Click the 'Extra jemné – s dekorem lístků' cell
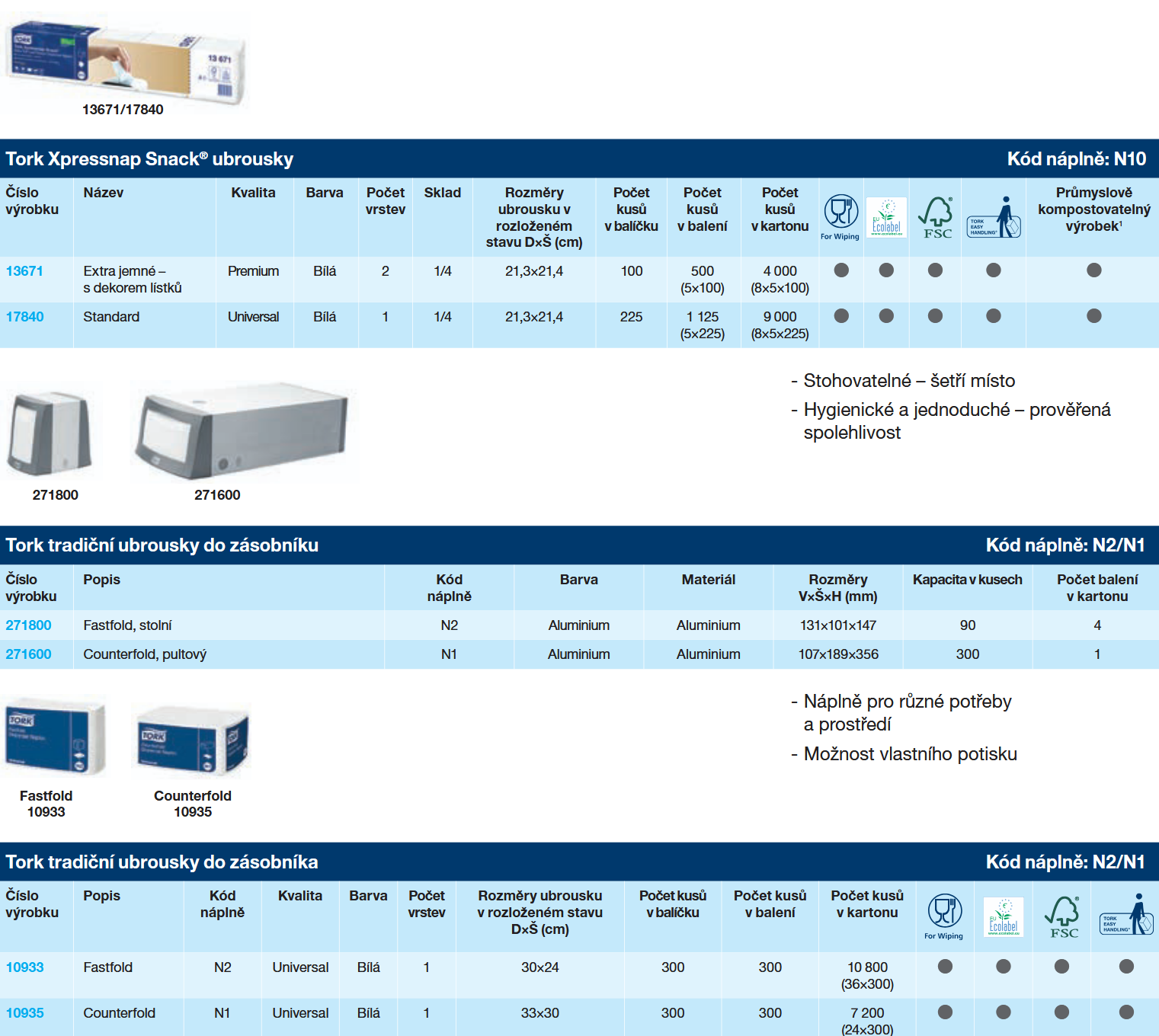Viewport: 1159px width, 1036px height. click(133, 280)
